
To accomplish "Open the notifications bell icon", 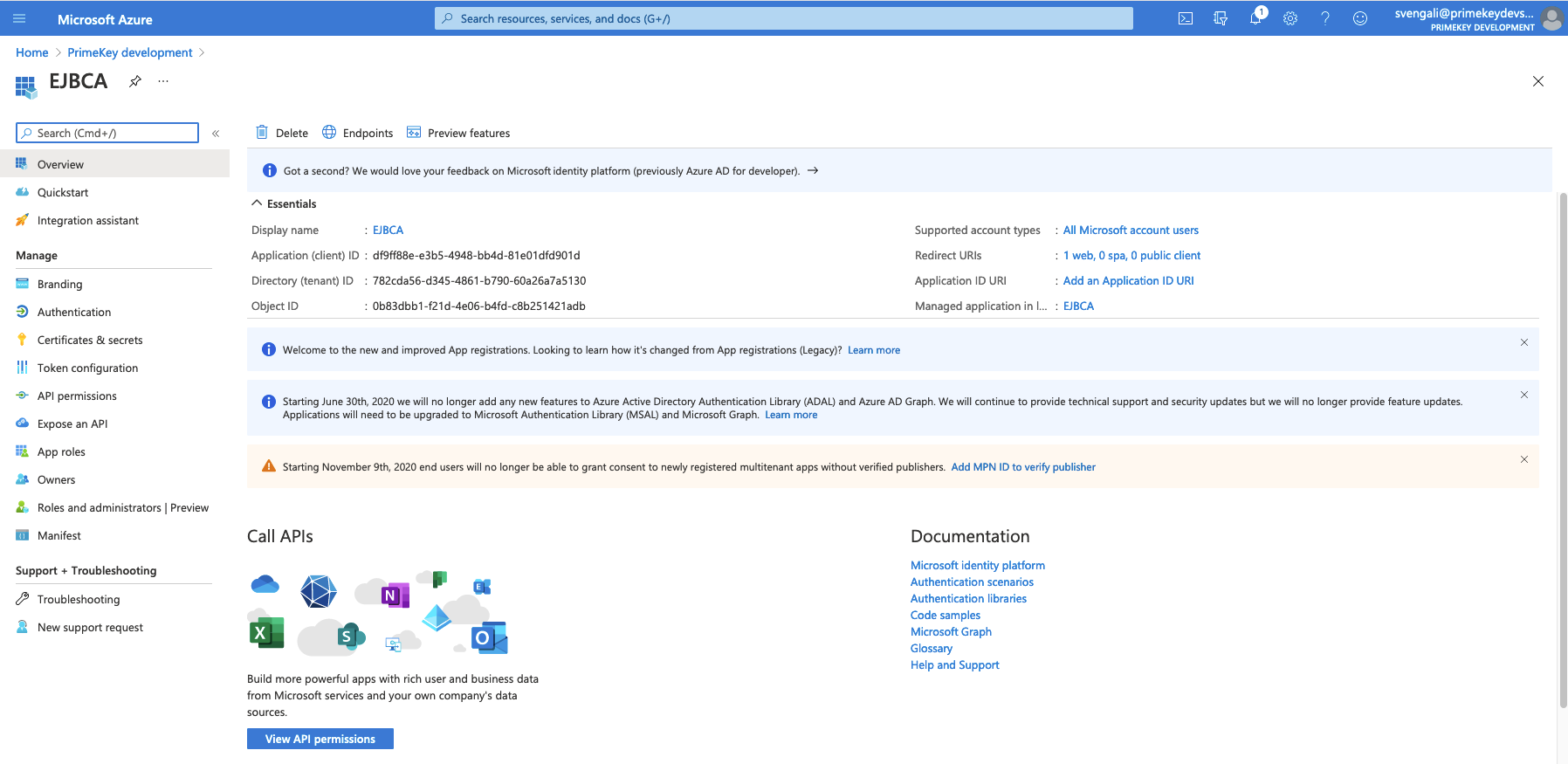I will [1255, 18].
